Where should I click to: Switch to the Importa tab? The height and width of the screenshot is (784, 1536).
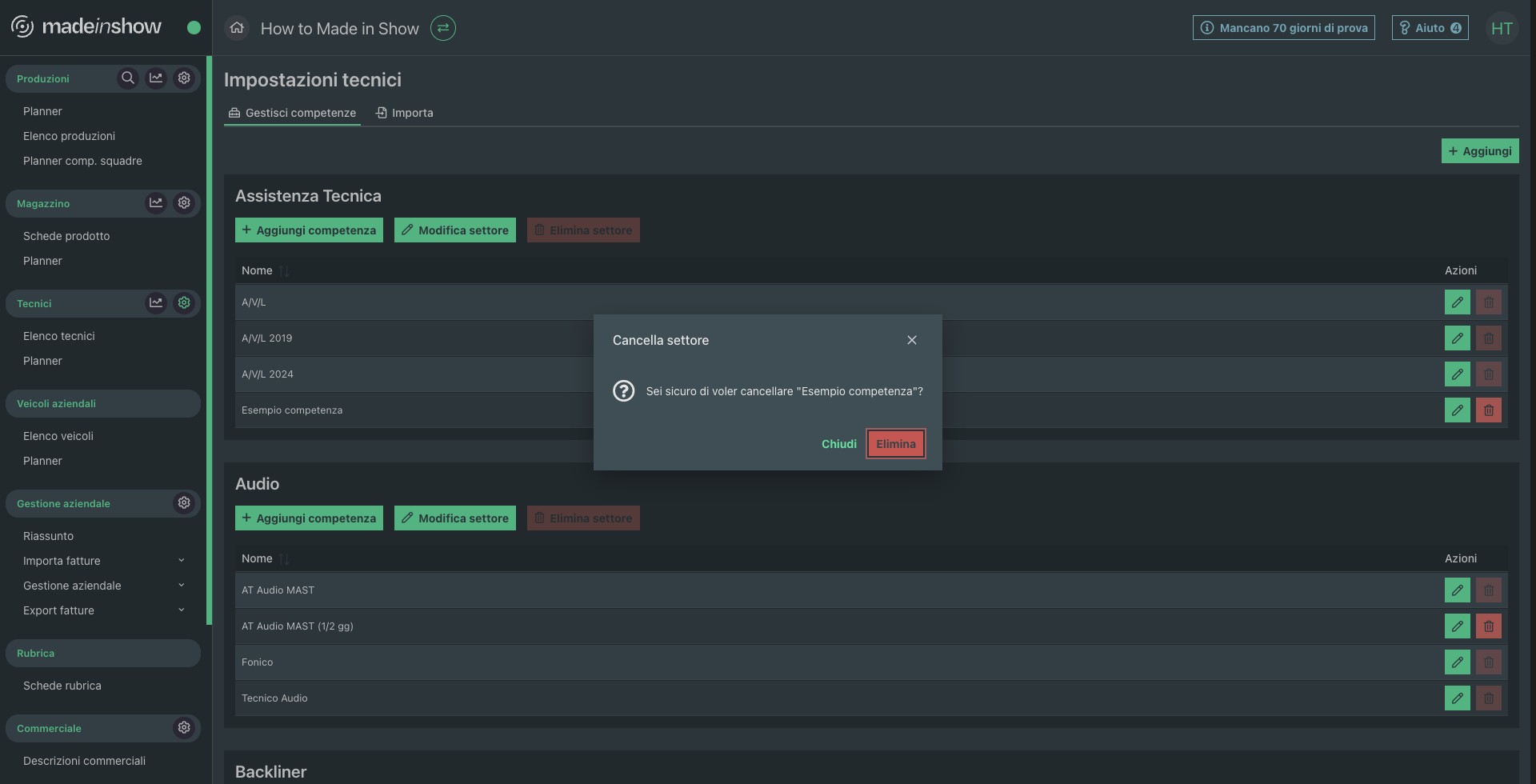pyautogui.click(x=405, y=113)
